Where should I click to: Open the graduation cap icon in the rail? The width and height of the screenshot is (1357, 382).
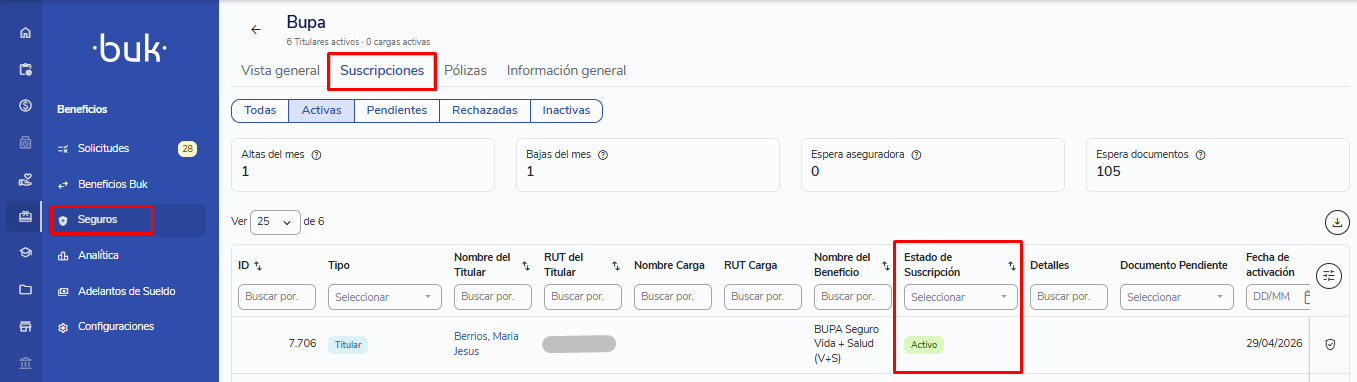25,252
